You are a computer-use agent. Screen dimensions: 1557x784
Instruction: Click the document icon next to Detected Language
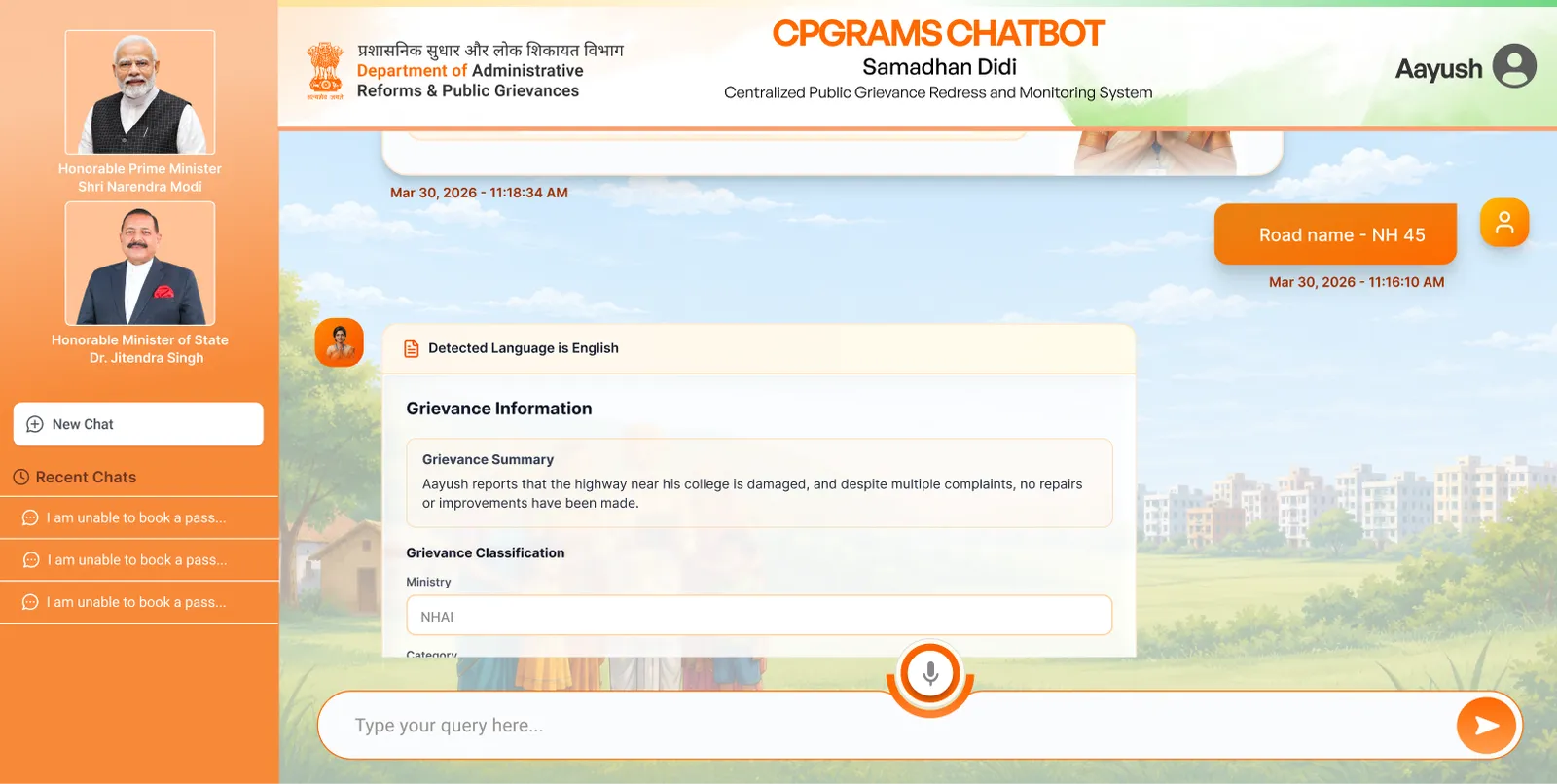(412, 348)
